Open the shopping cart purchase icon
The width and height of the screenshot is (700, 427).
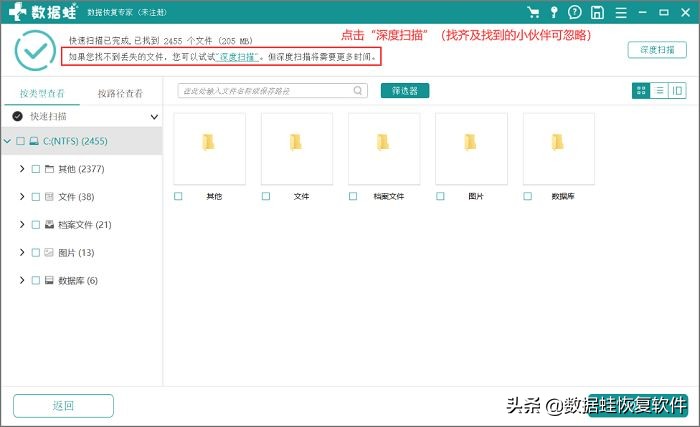[x=533, y=12]
